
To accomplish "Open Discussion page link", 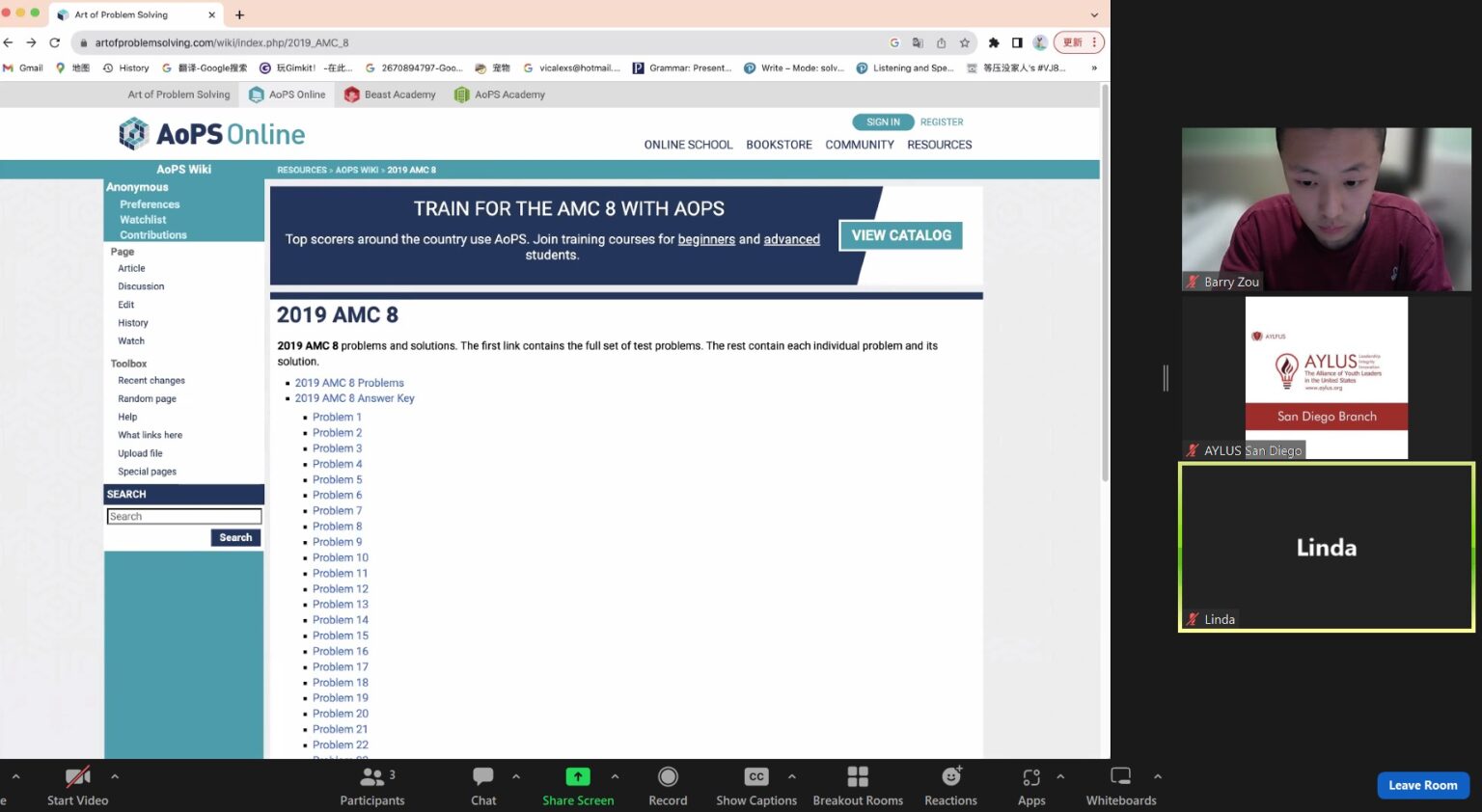I will (141, 286).
